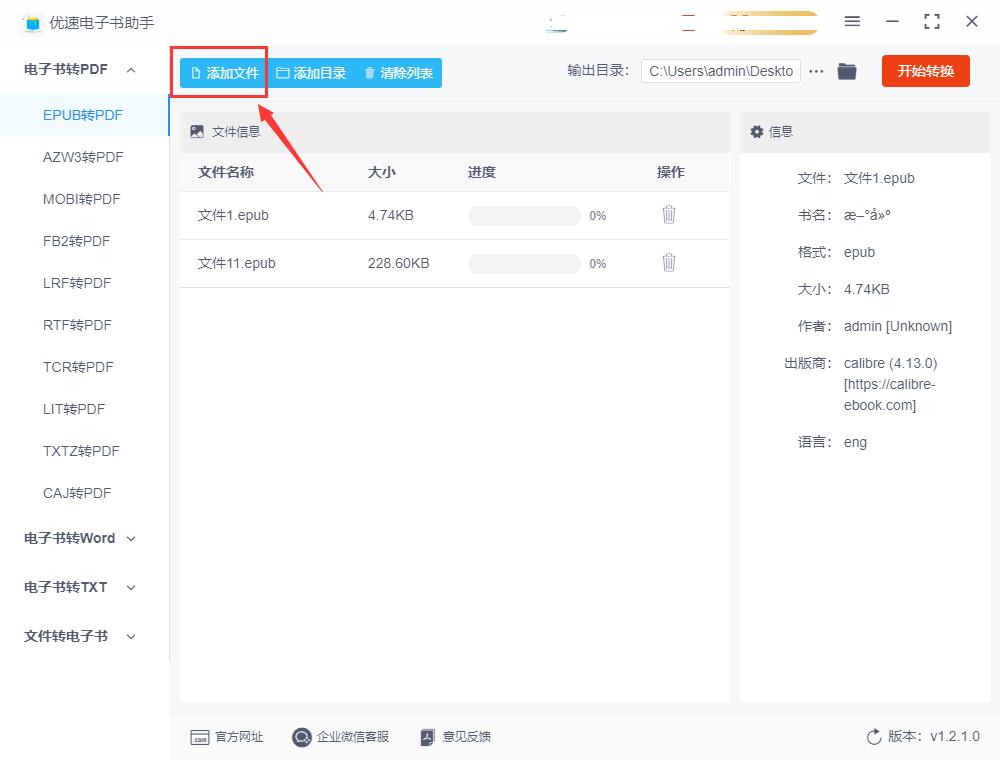Open 企业微信客服 support icon
This screenshot has height=760, width=1000.
[301, 737]
